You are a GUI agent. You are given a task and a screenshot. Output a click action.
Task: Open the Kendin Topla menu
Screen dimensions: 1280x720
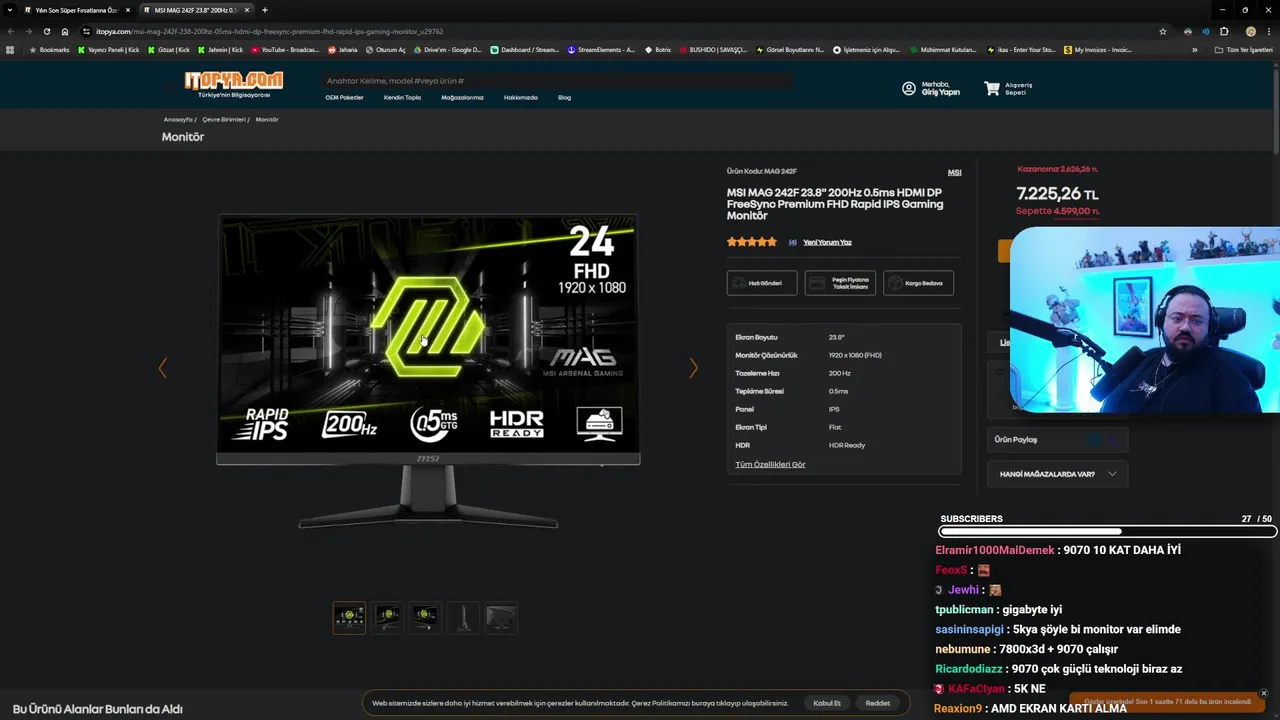click(402, 98)
